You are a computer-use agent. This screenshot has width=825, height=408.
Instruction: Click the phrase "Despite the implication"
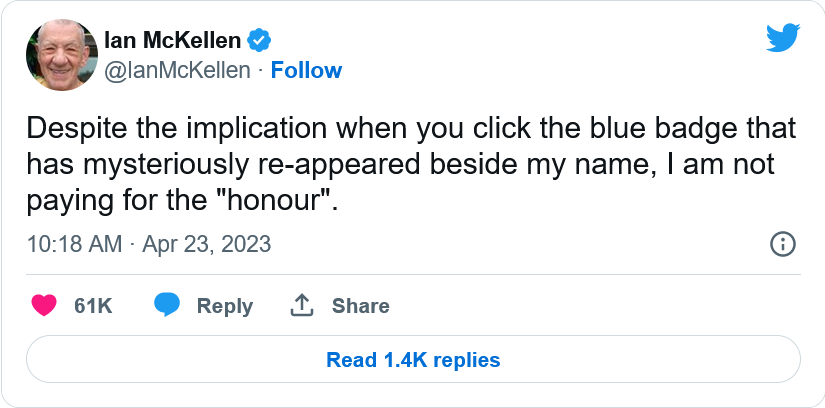click(147, 129)
